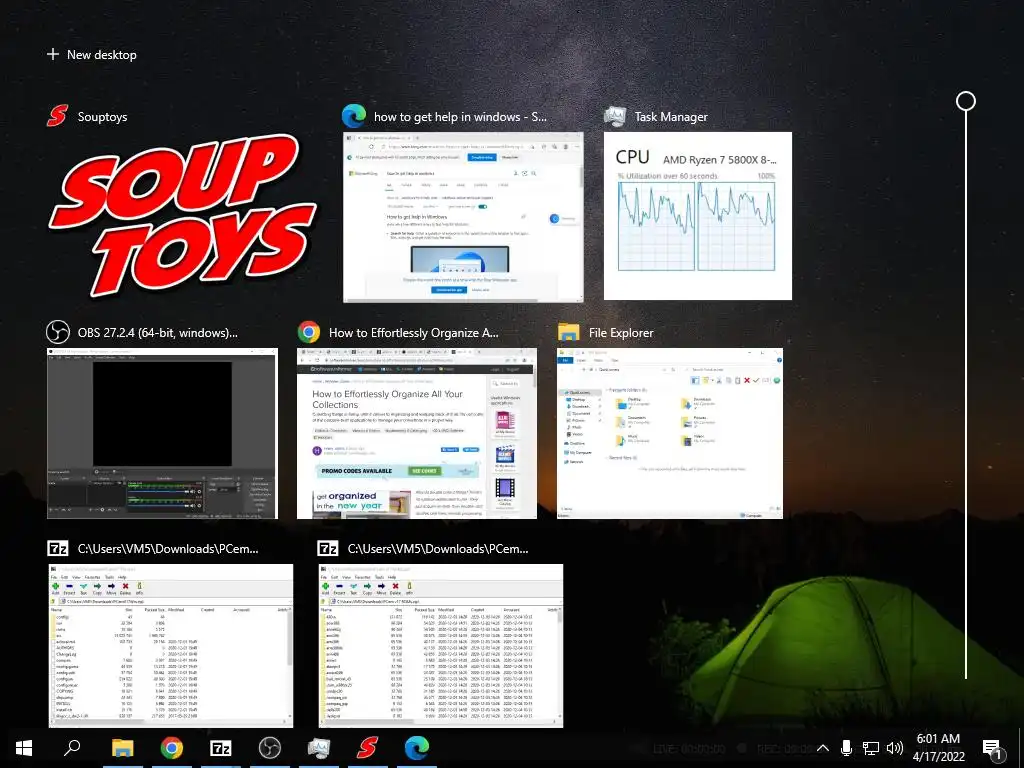
Task: Click the New desktop button
Action: pyautogui.click(x=91, y=55)
